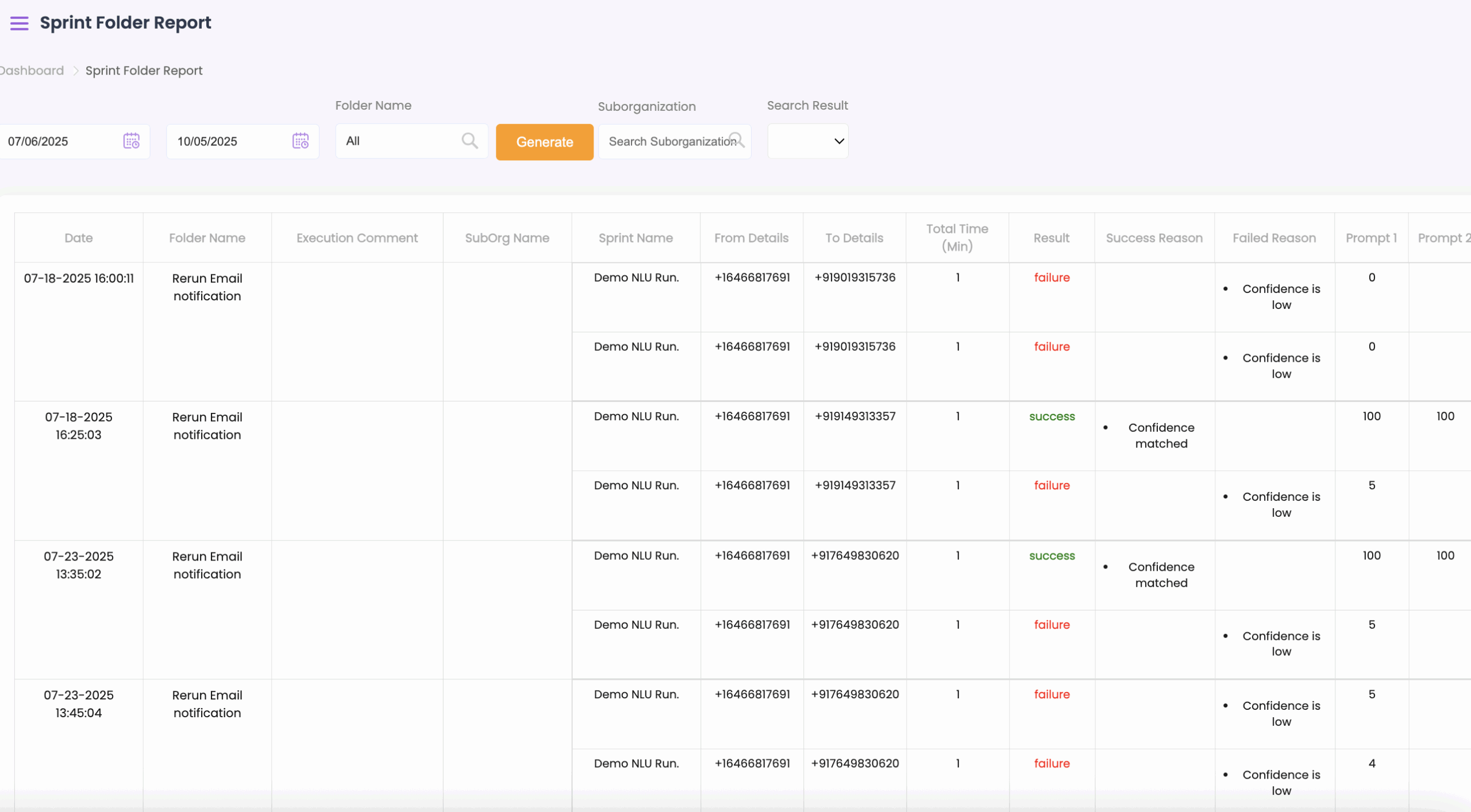
Task: Click the Sprint Folder Report breadcrumb
Action: (144, 71)
